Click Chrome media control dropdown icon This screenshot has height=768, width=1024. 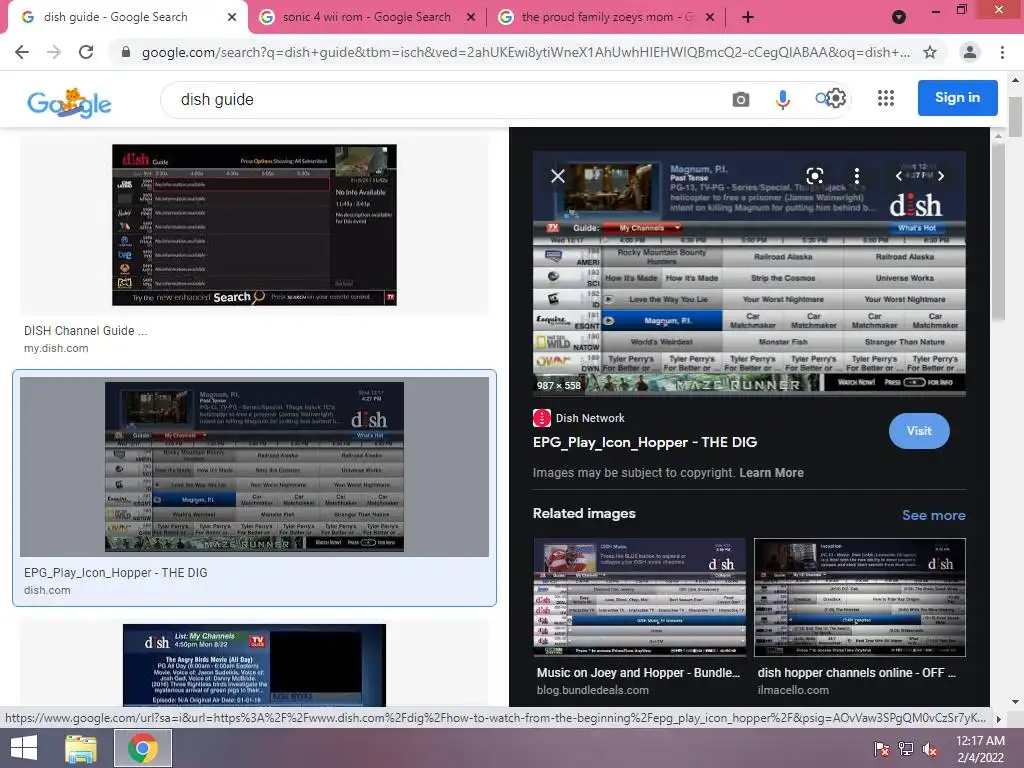(x=899, y=17)
